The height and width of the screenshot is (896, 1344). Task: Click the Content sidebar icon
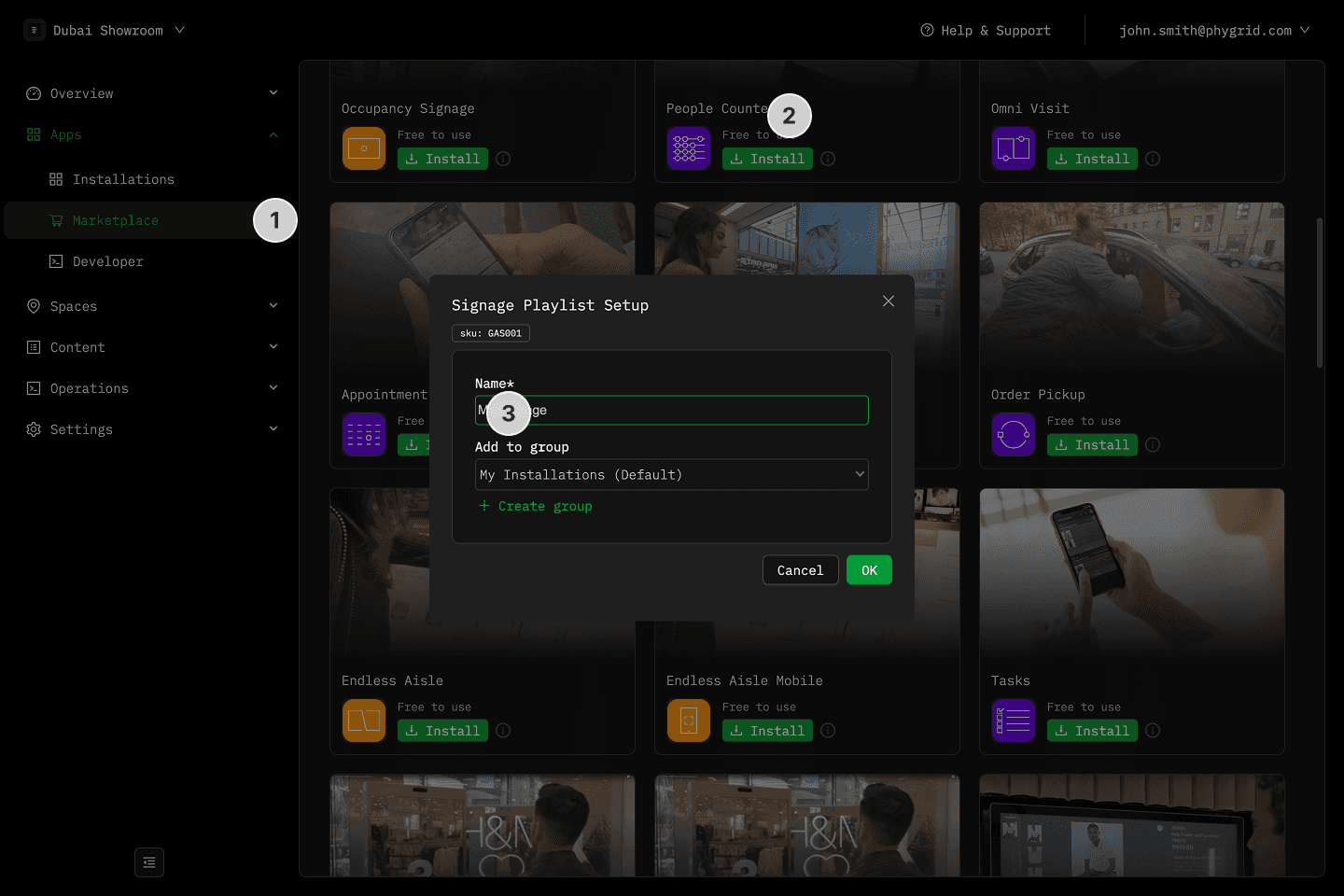click(34, 347)
